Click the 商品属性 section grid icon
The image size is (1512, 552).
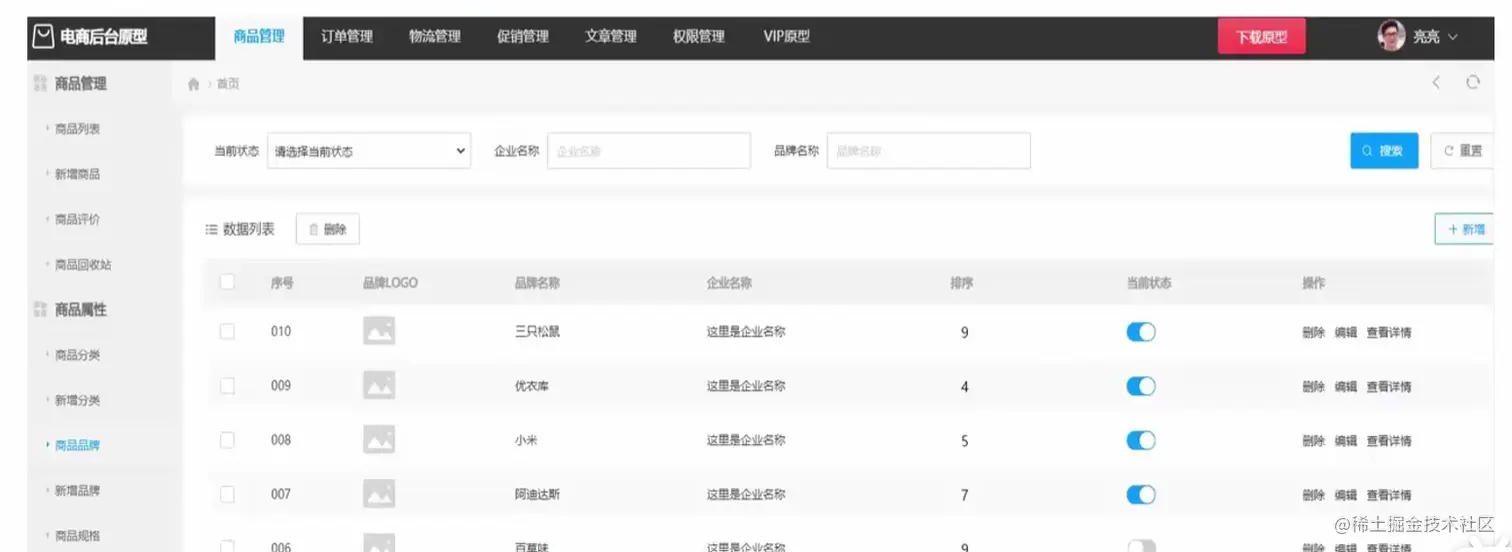pyautogui.click(x=40, y=310)
